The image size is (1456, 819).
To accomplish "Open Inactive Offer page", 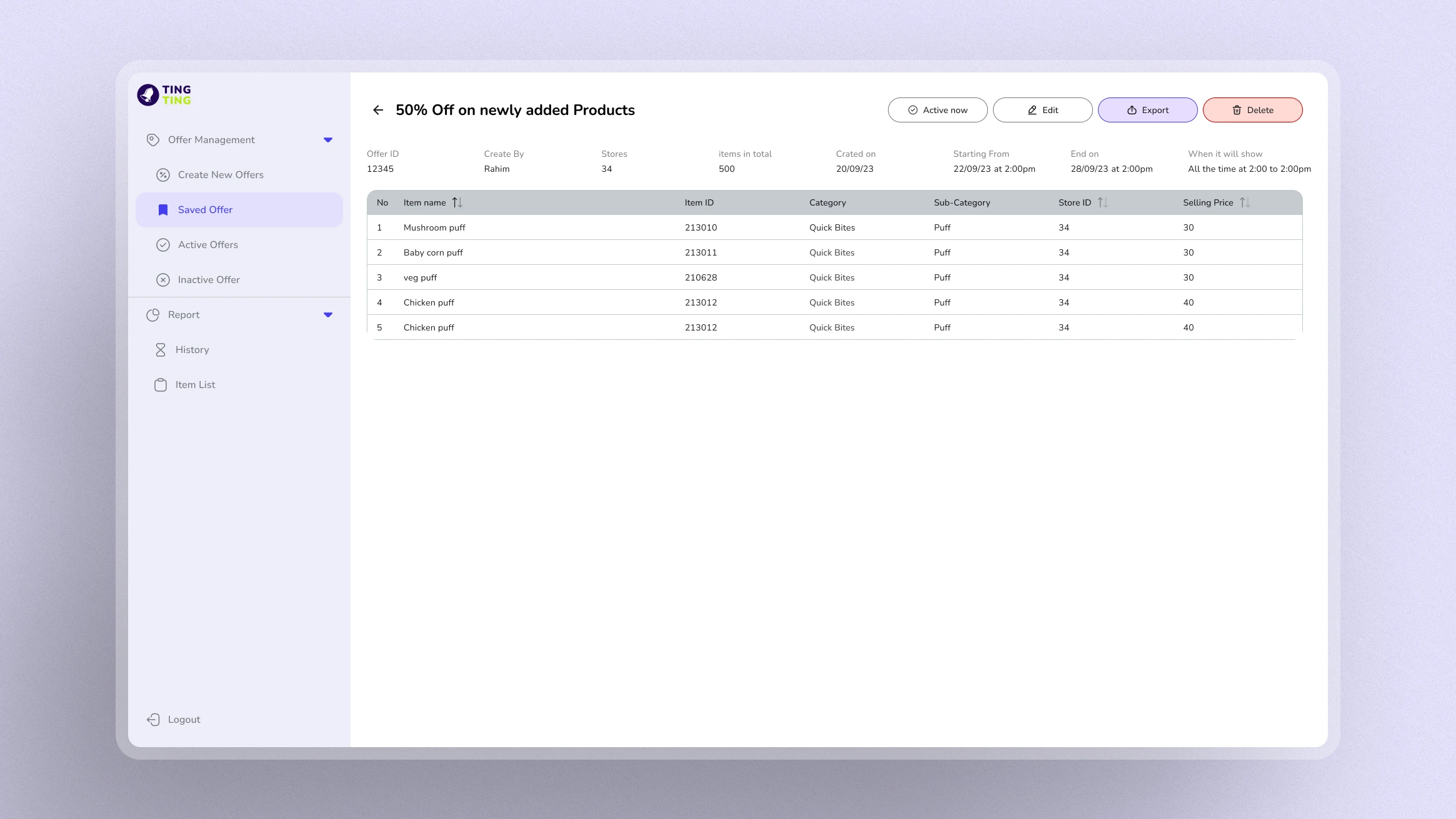I will (x=239, y=280).
